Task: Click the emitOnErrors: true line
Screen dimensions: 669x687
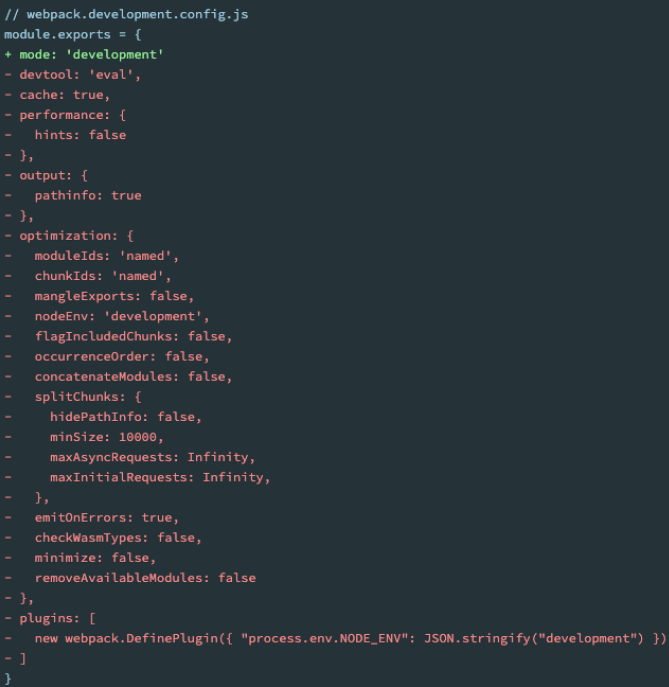Action: click(106, 517)
